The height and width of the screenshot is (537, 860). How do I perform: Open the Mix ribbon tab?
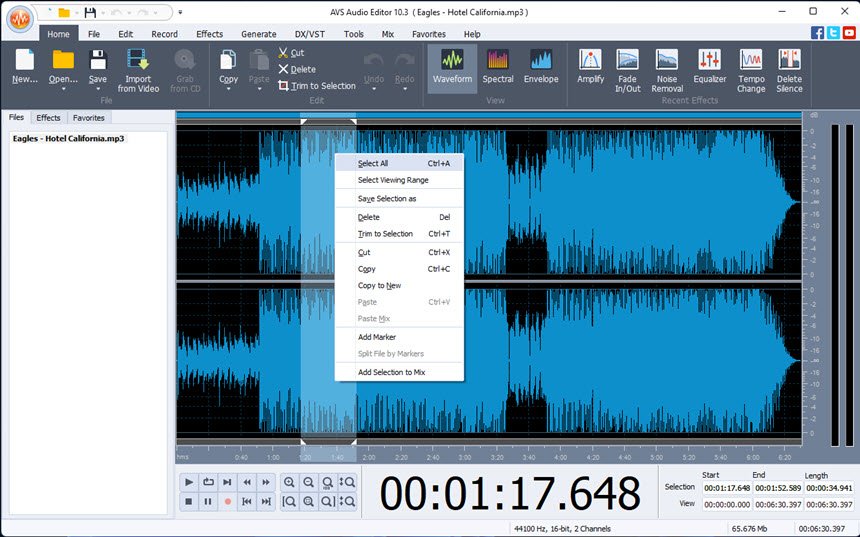[x=388, y=34]
